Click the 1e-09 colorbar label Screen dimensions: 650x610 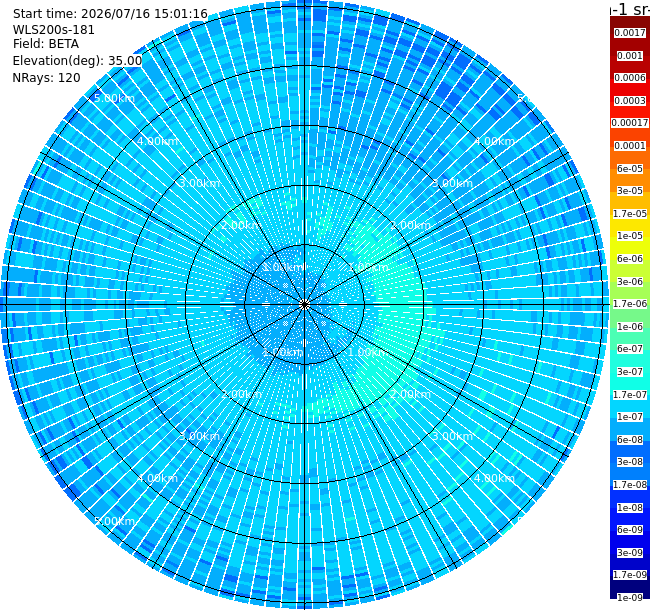(x=630, y=598)
